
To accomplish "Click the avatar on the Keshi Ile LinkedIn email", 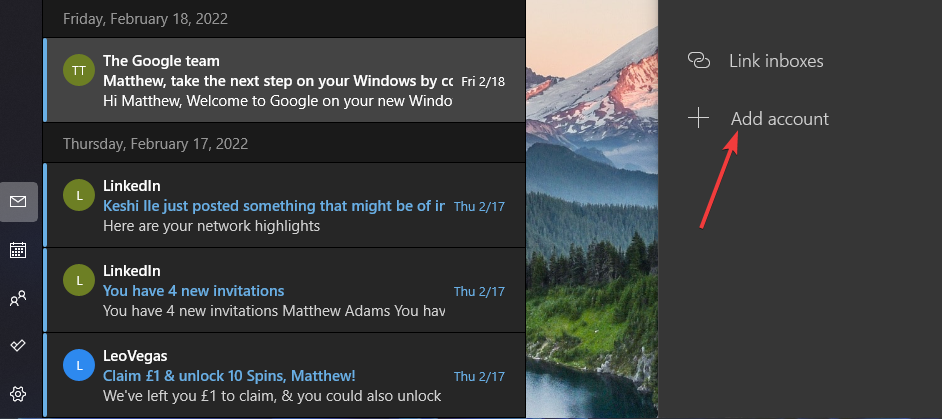I will click(x=78, y=195).
